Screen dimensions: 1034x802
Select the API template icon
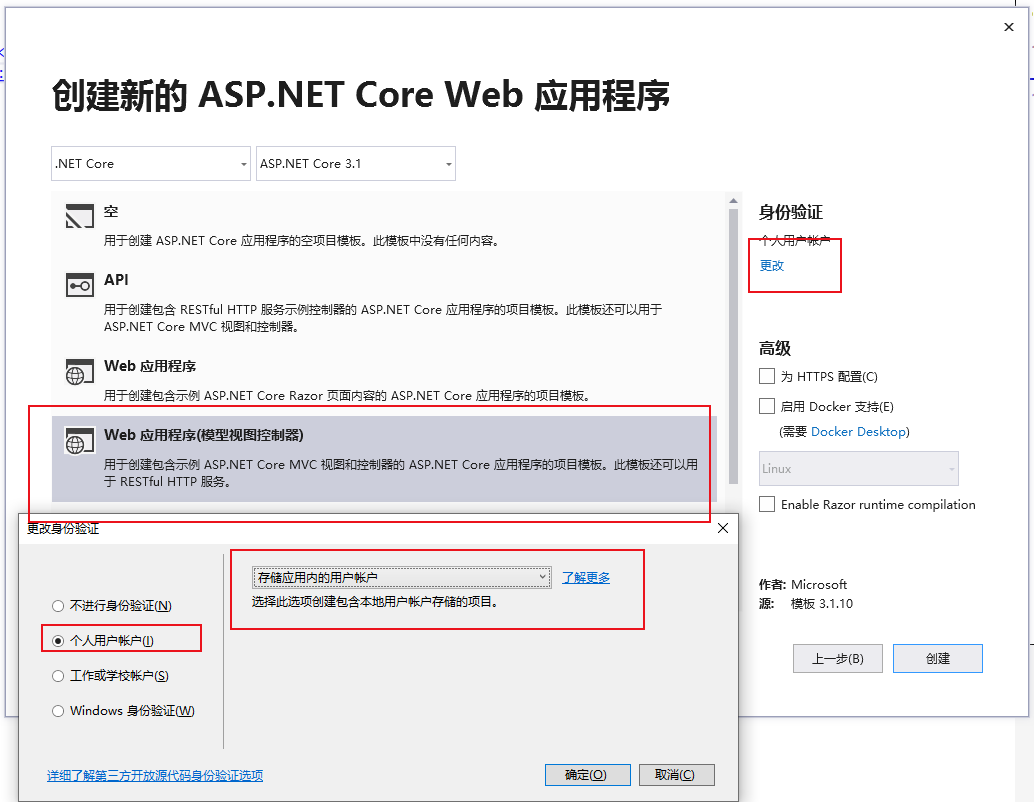(x=80, y=285)
